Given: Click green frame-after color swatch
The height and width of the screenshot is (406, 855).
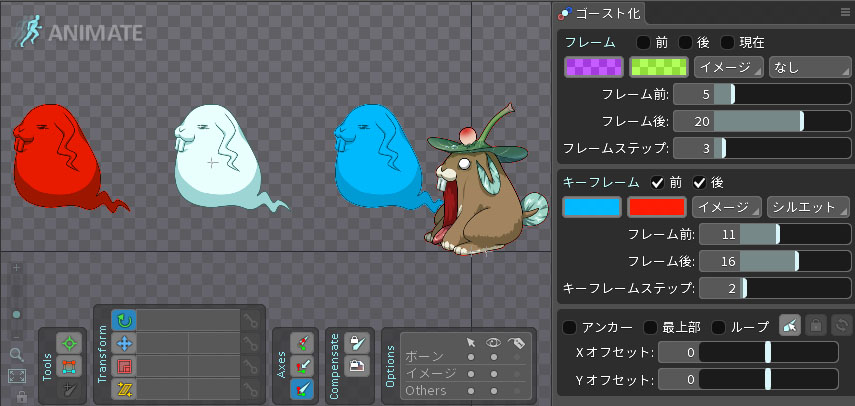Looking at the screenshot, I should tap(659, 67).
